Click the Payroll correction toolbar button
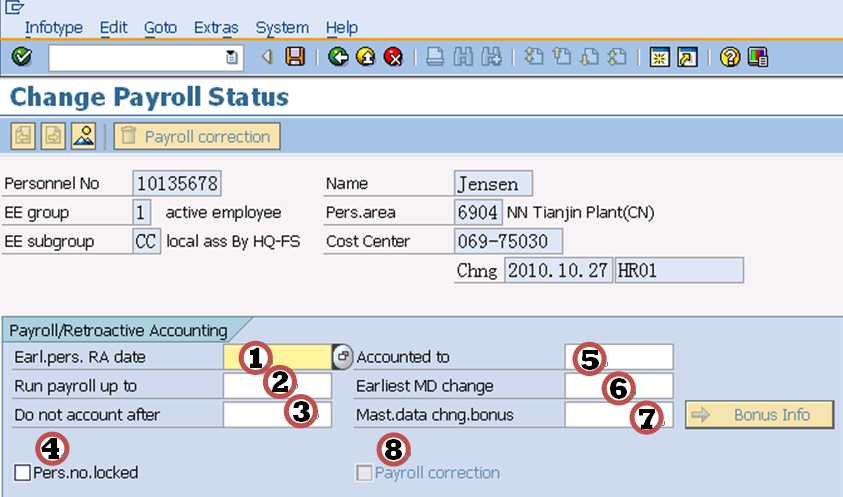 coord(197,136)
